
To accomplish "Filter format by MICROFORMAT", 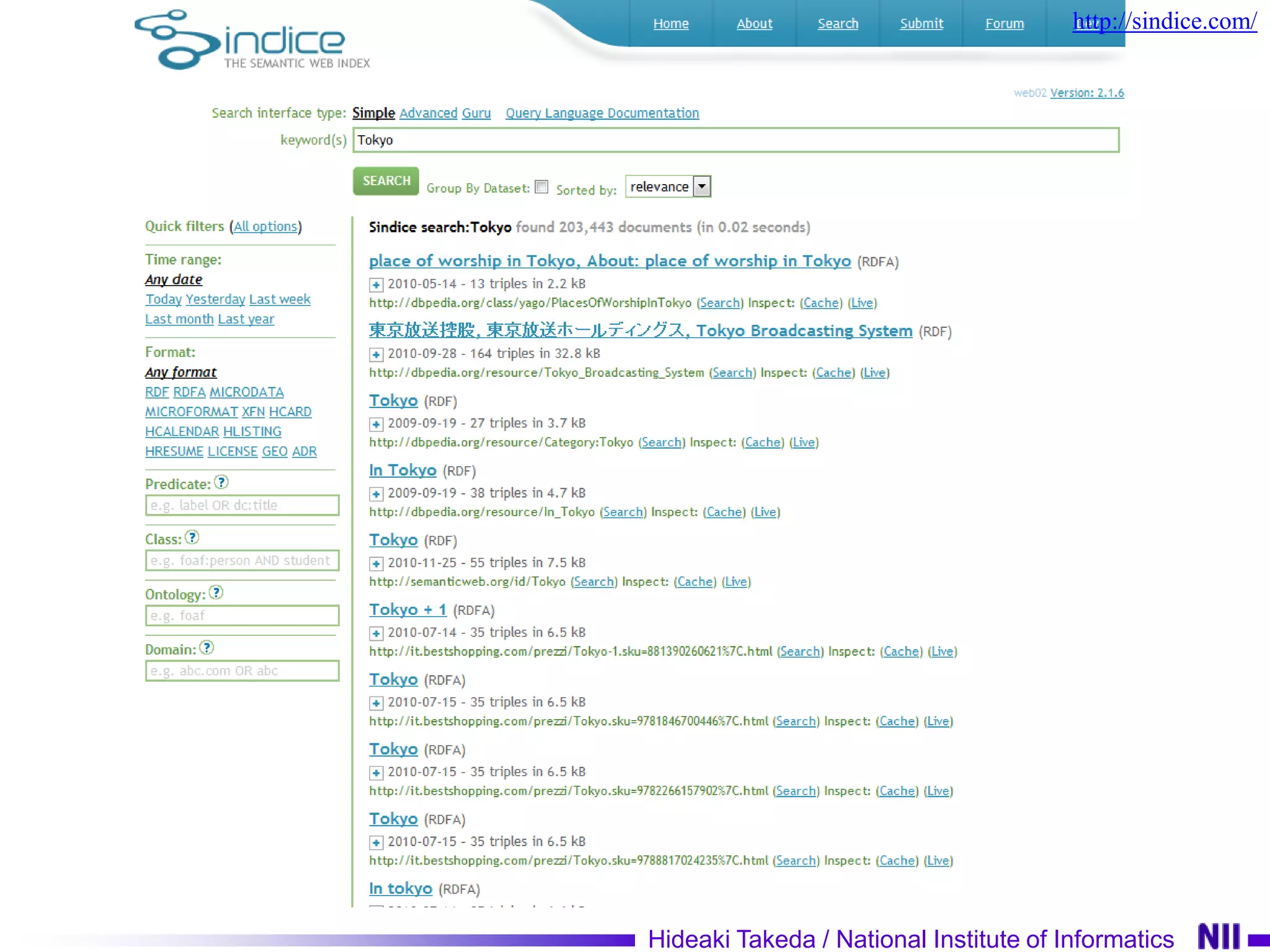I will click(192, 412).
